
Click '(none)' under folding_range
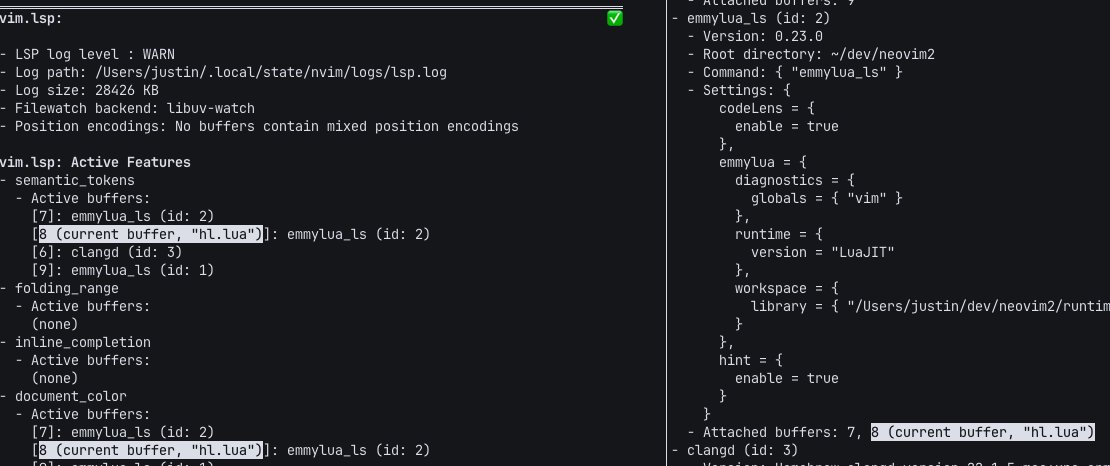click(x=55, y=324)
